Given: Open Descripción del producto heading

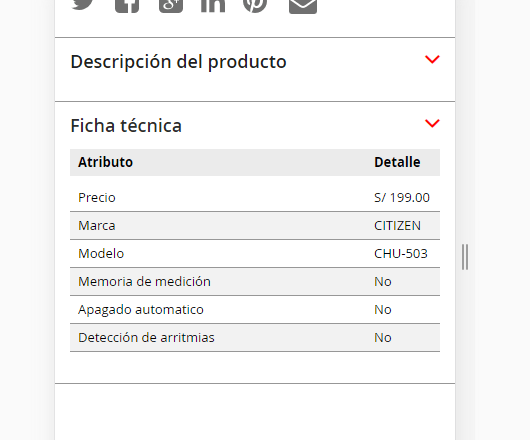Looking at the screenshot, I should coord(178,62).
